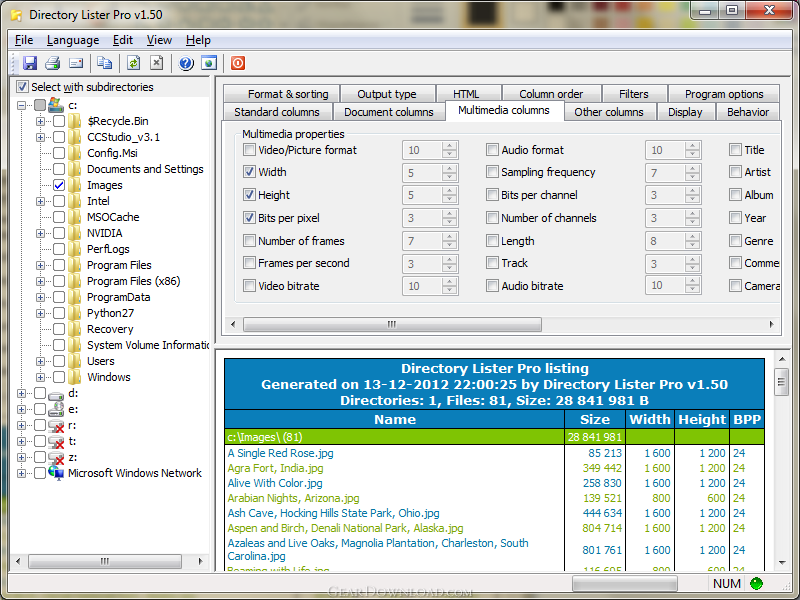Click the listing vertical scrollbar thumb
Viewport: 800px width, 600px height.
point(781,383)
